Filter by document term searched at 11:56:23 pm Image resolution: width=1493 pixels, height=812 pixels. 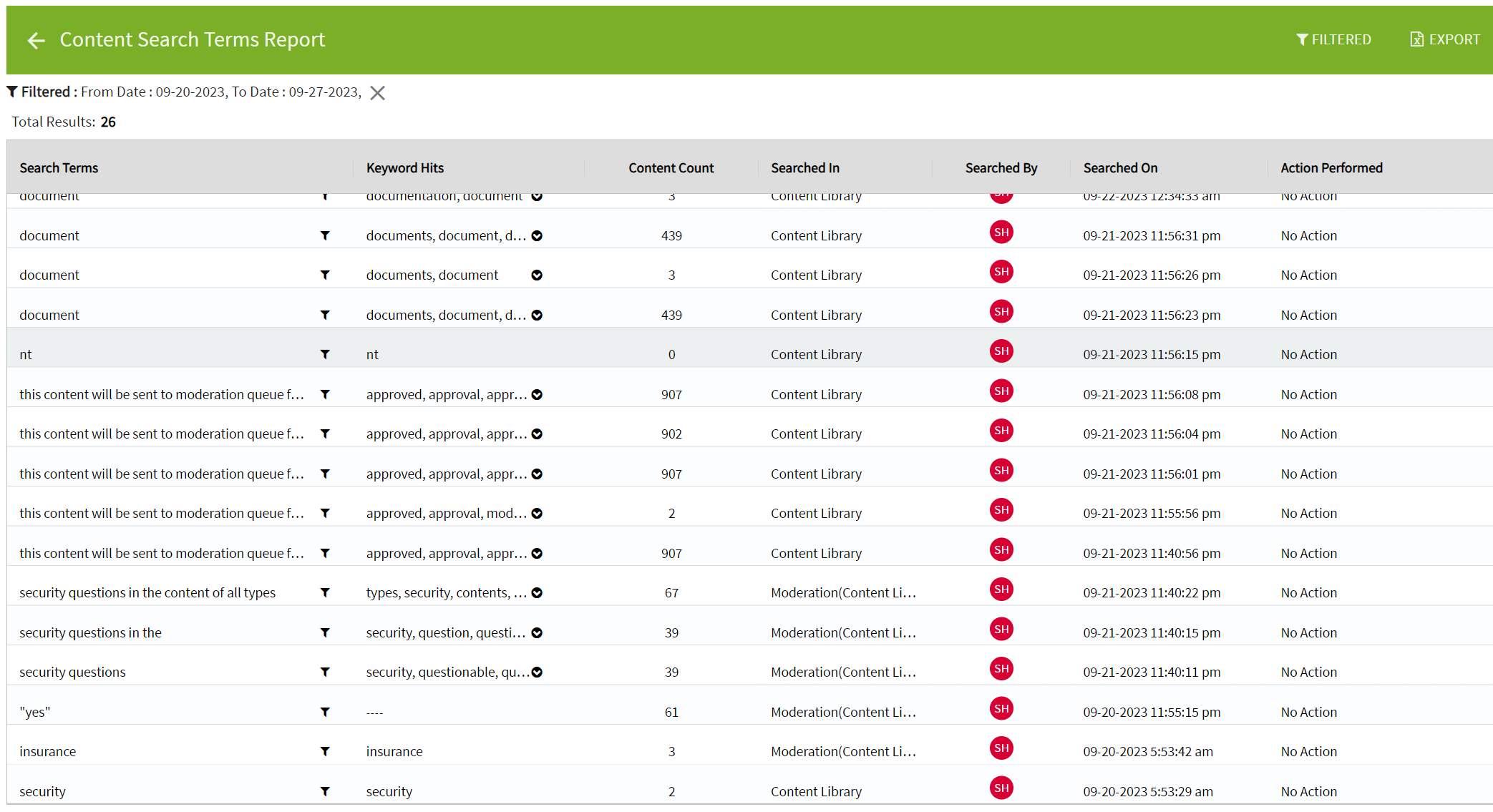coord(325,315)
